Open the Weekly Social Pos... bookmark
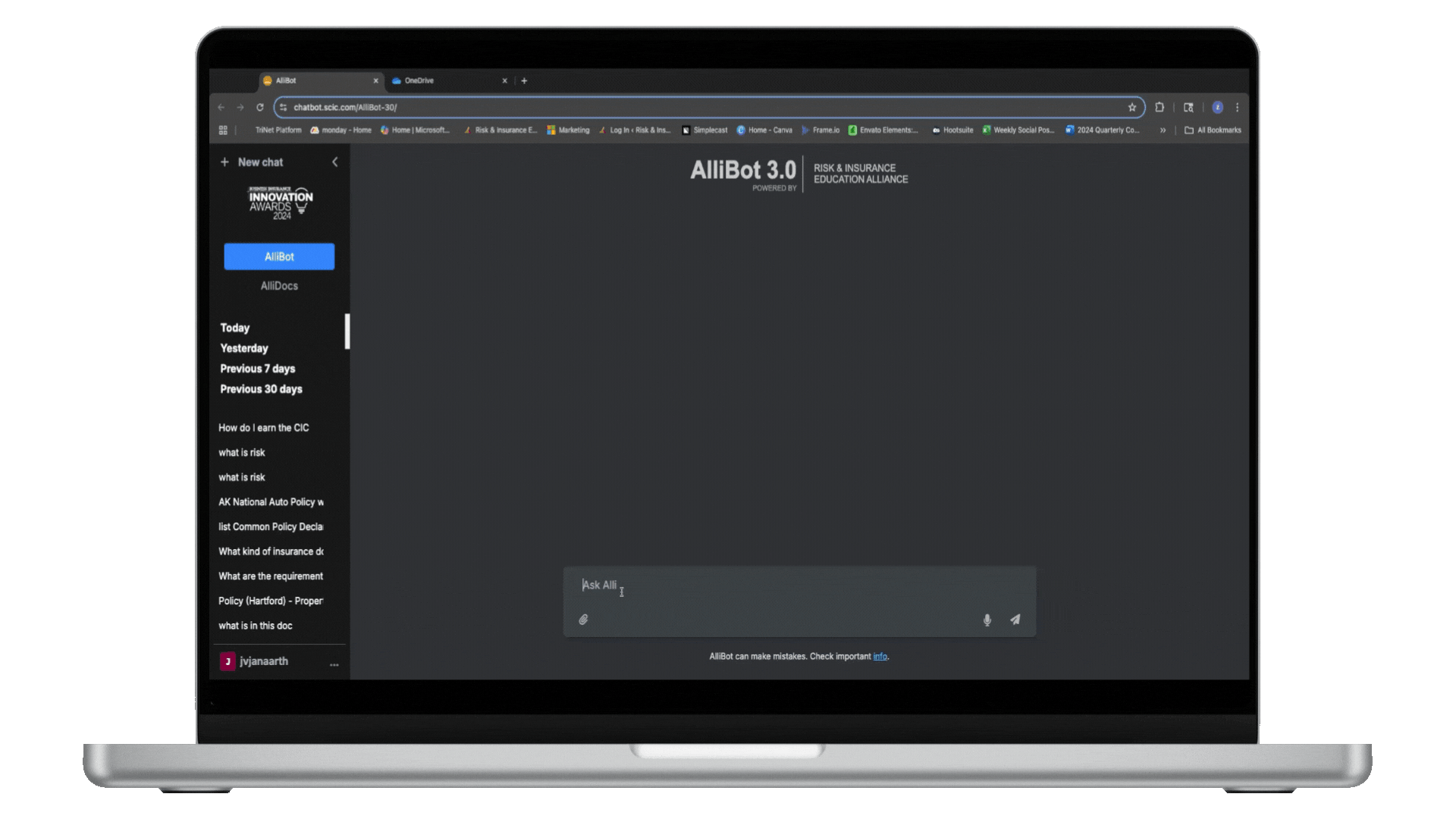Image resolution: width=1456 pixels, height=819 pixels. tap(1018, 130)
